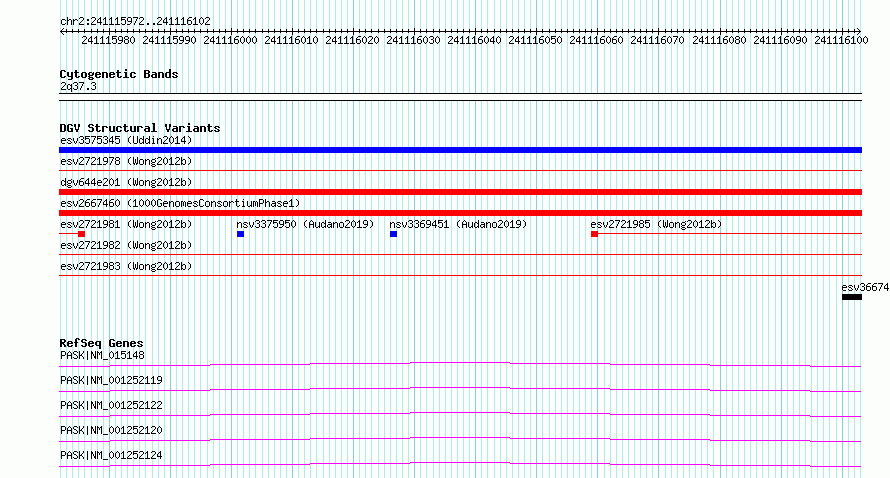Click the thick red esv2667460 variant bar

[460, 213]
